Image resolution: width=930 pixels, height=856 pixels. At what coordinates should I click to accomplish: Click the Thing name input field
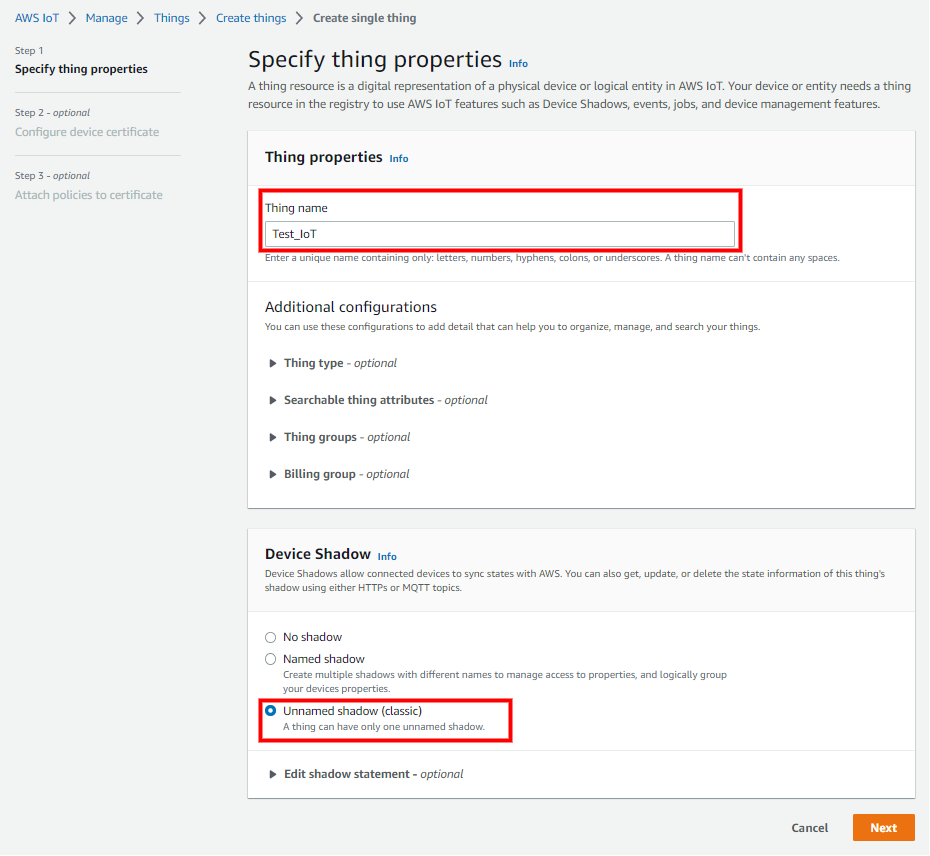coord(499,234)
